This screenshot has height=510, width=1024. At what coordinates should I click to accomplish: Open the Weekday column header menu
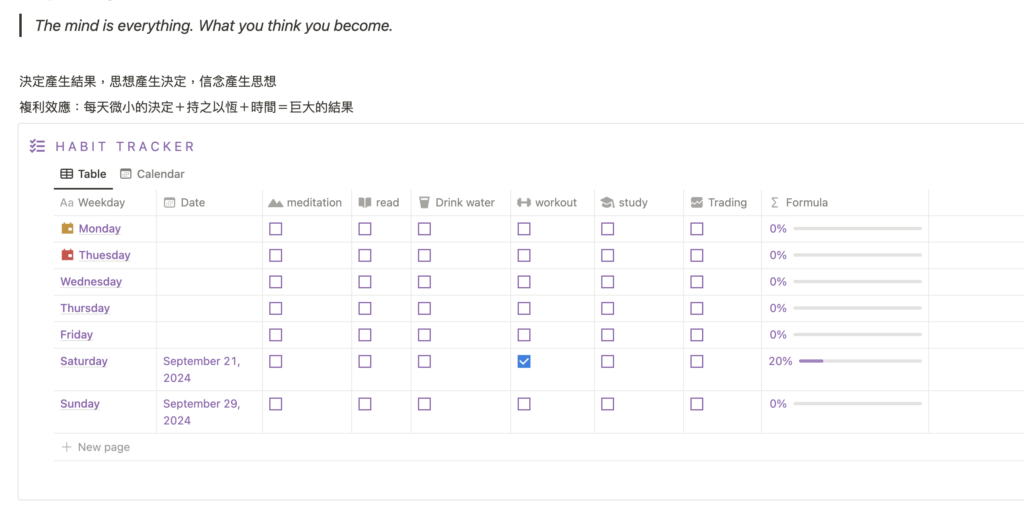point(105,202)
